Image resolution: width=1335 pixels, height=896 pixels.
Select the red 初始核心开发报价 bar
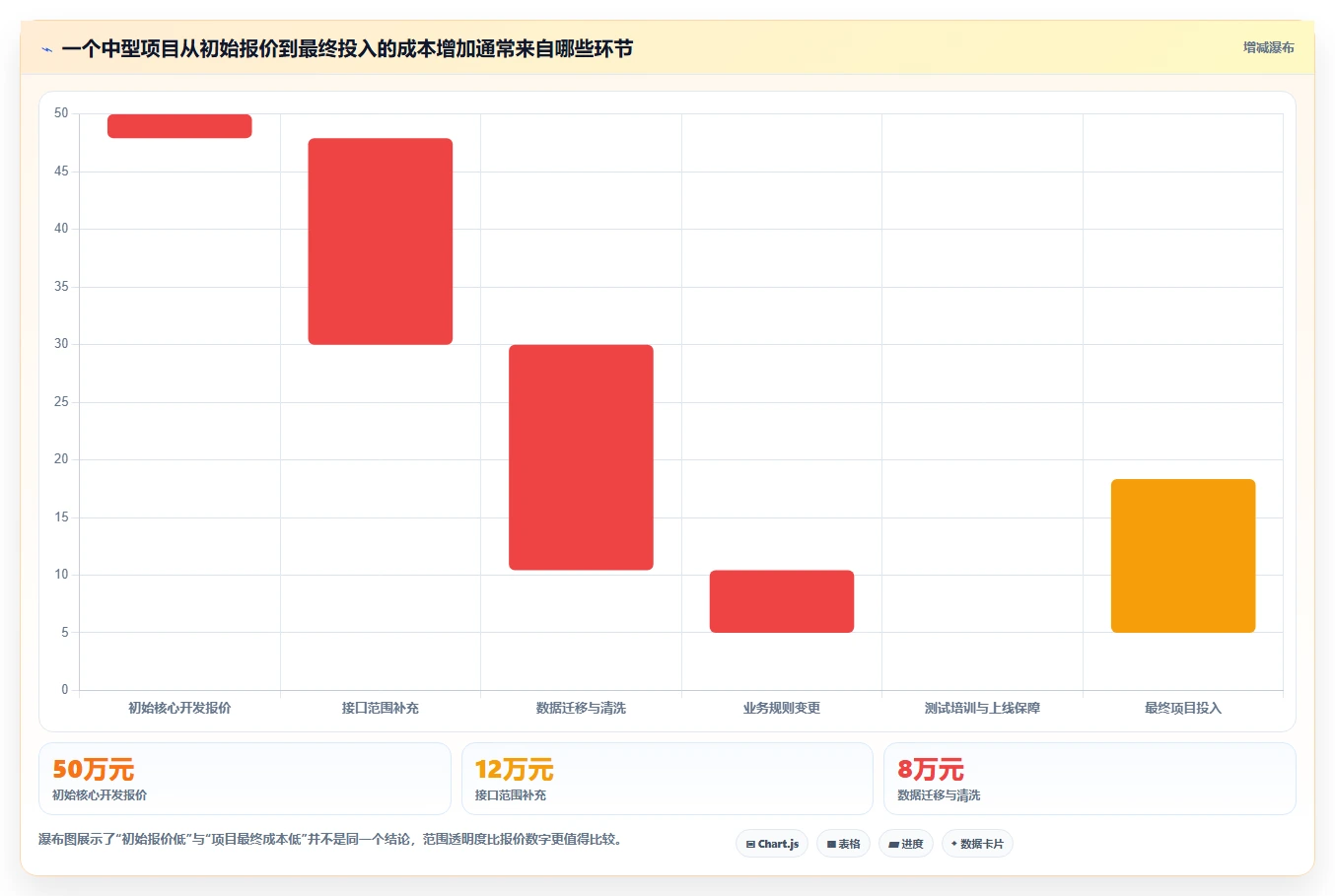click(179, 126)
